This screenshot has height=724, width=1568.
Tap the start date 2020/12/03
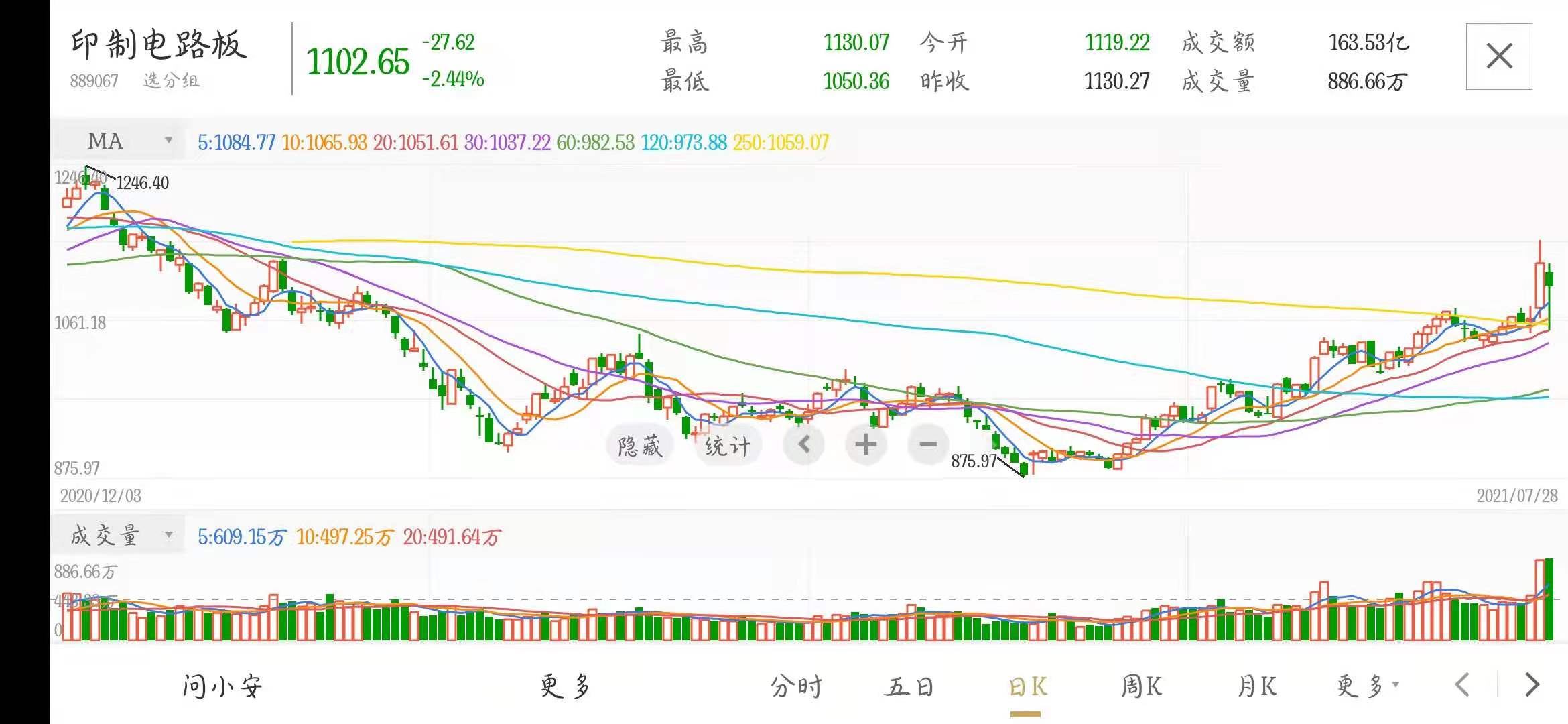101,495
